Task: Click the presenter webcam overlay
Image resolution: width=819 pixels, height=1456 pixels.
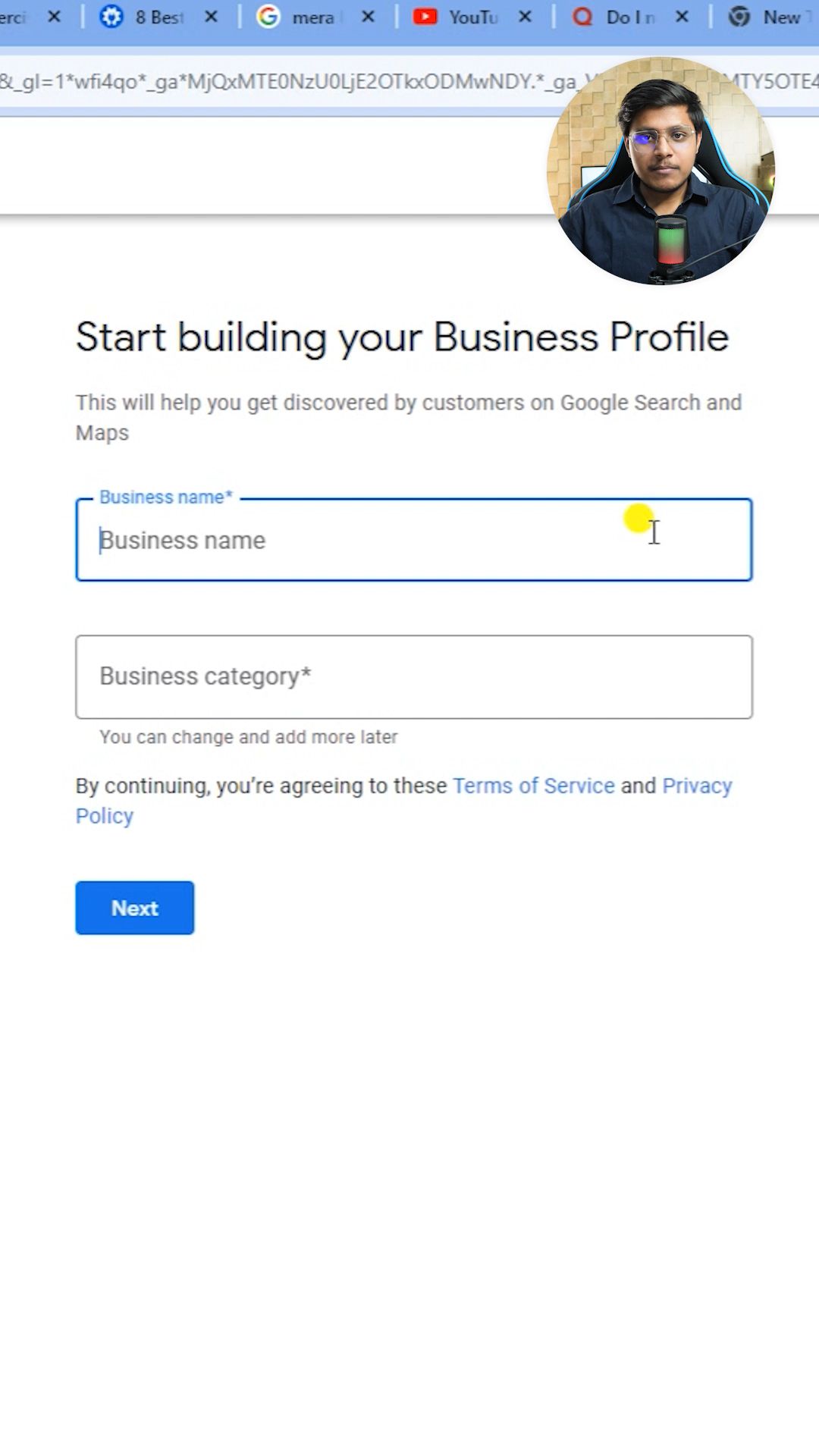Action: pos(661,171)
